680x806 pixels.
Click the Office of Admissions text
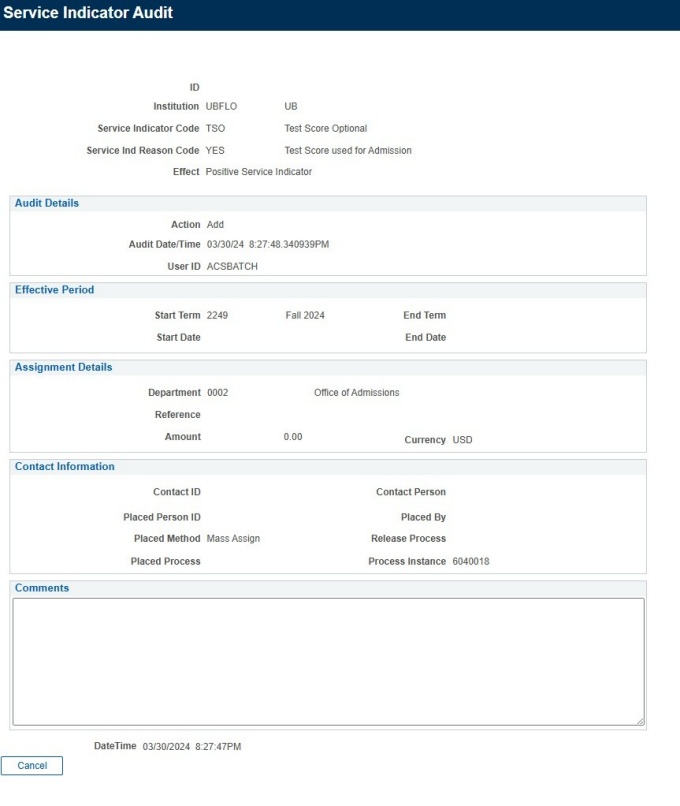click(x=357, y=393)
